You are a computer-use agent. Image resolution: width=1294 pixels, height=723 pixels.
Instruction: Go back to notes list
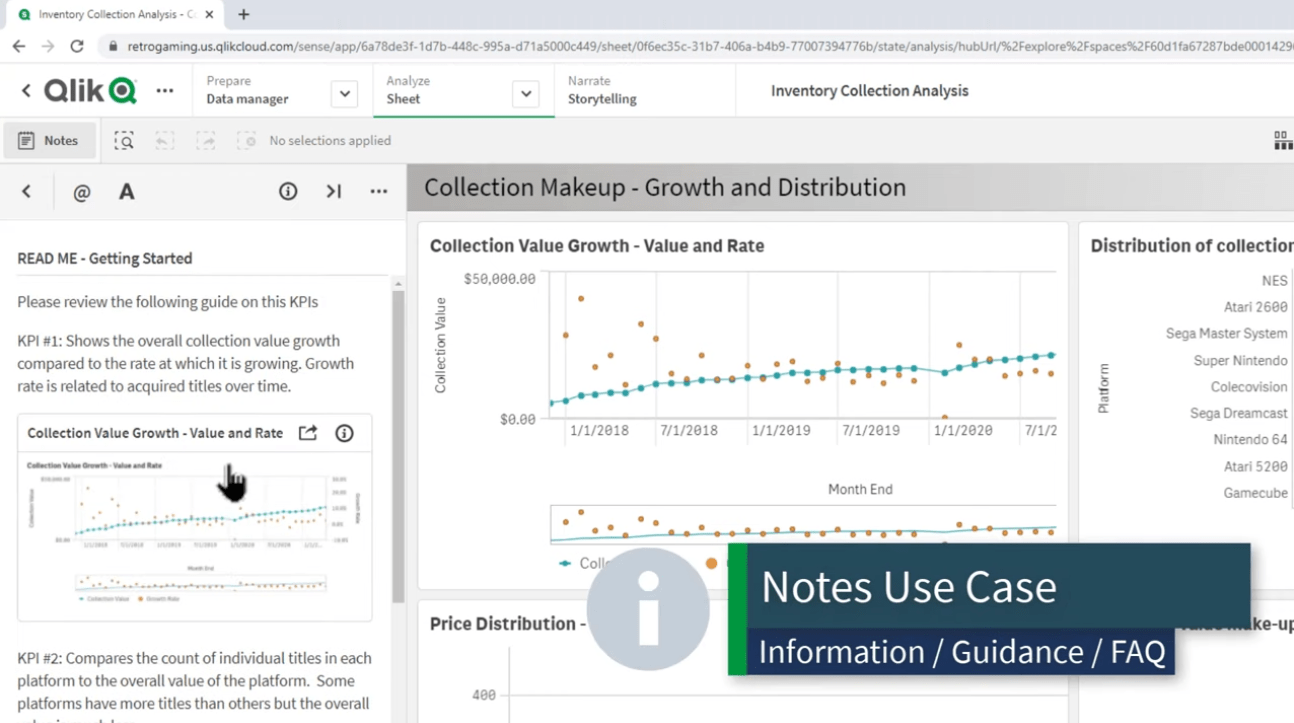click(27, 192)
